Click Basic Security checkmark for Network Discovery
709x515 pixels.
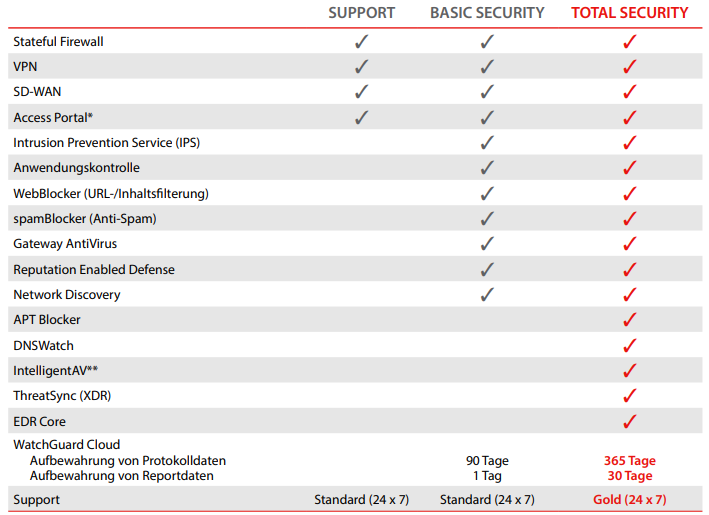tap(487, 294)
